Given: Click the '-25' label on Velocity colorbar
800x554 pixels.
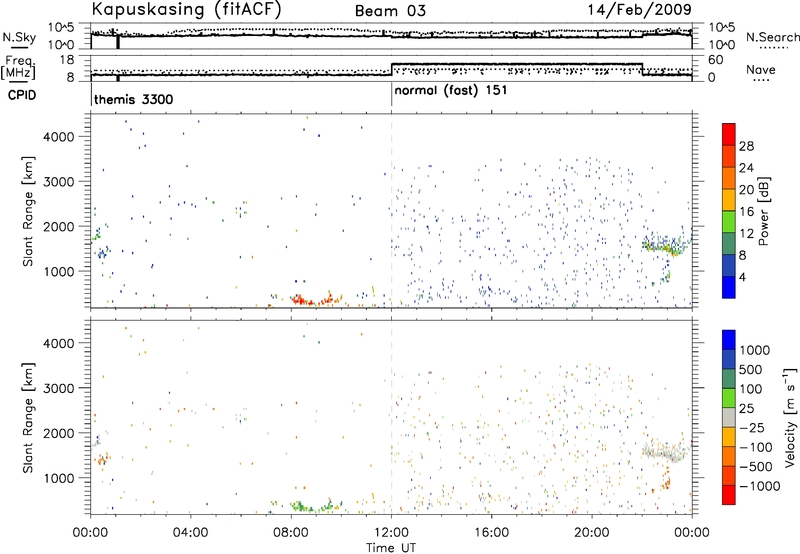Looking at the screenshot, I should 750,427.
